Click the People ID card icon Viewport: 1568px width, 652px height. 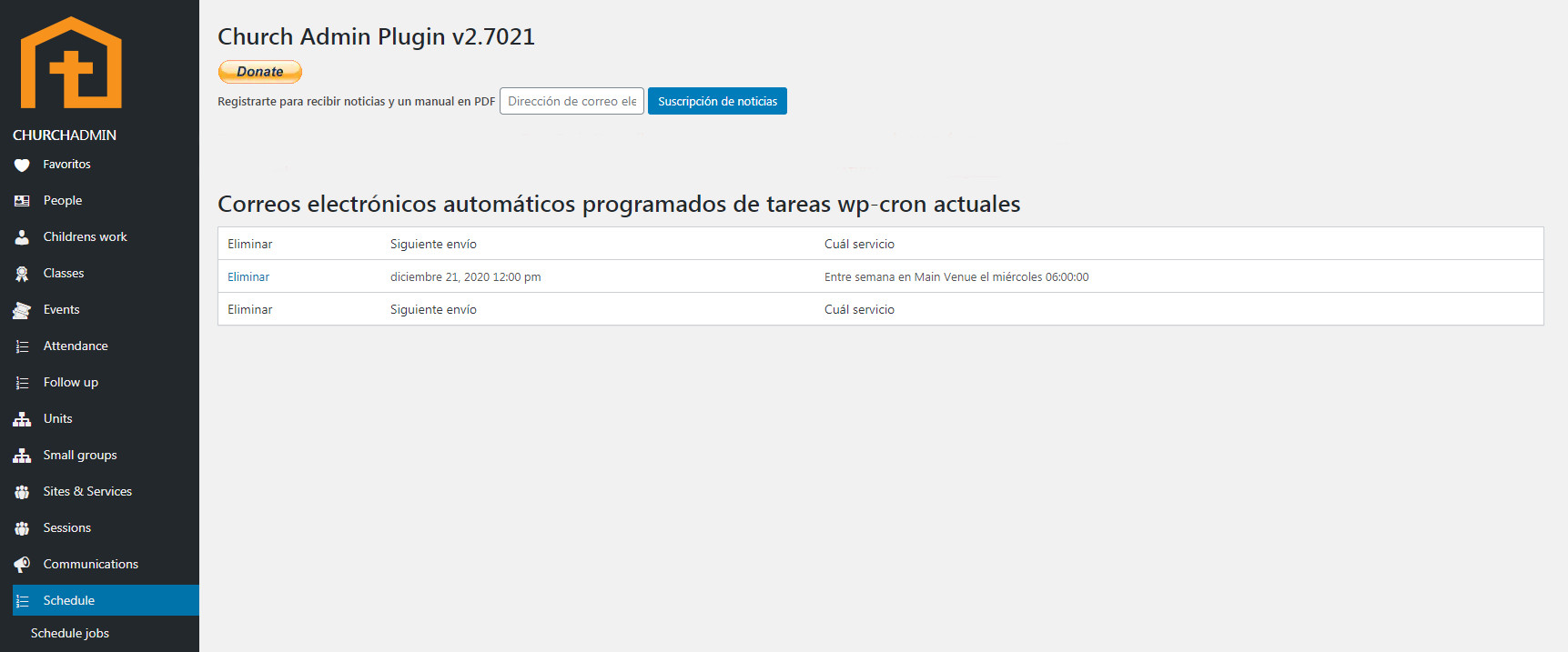tap(22, 201)
